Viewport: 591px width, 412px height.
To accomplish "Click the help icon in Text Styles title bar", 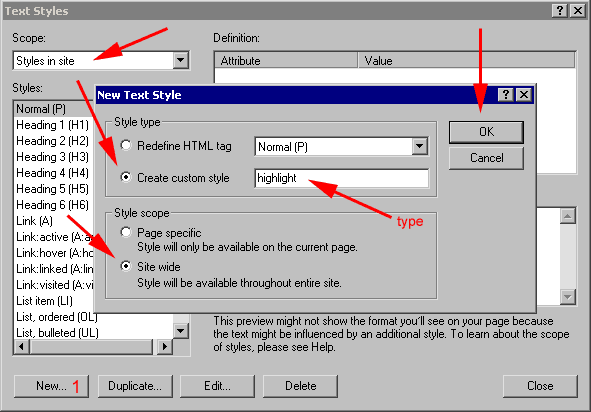I will 560,11.
